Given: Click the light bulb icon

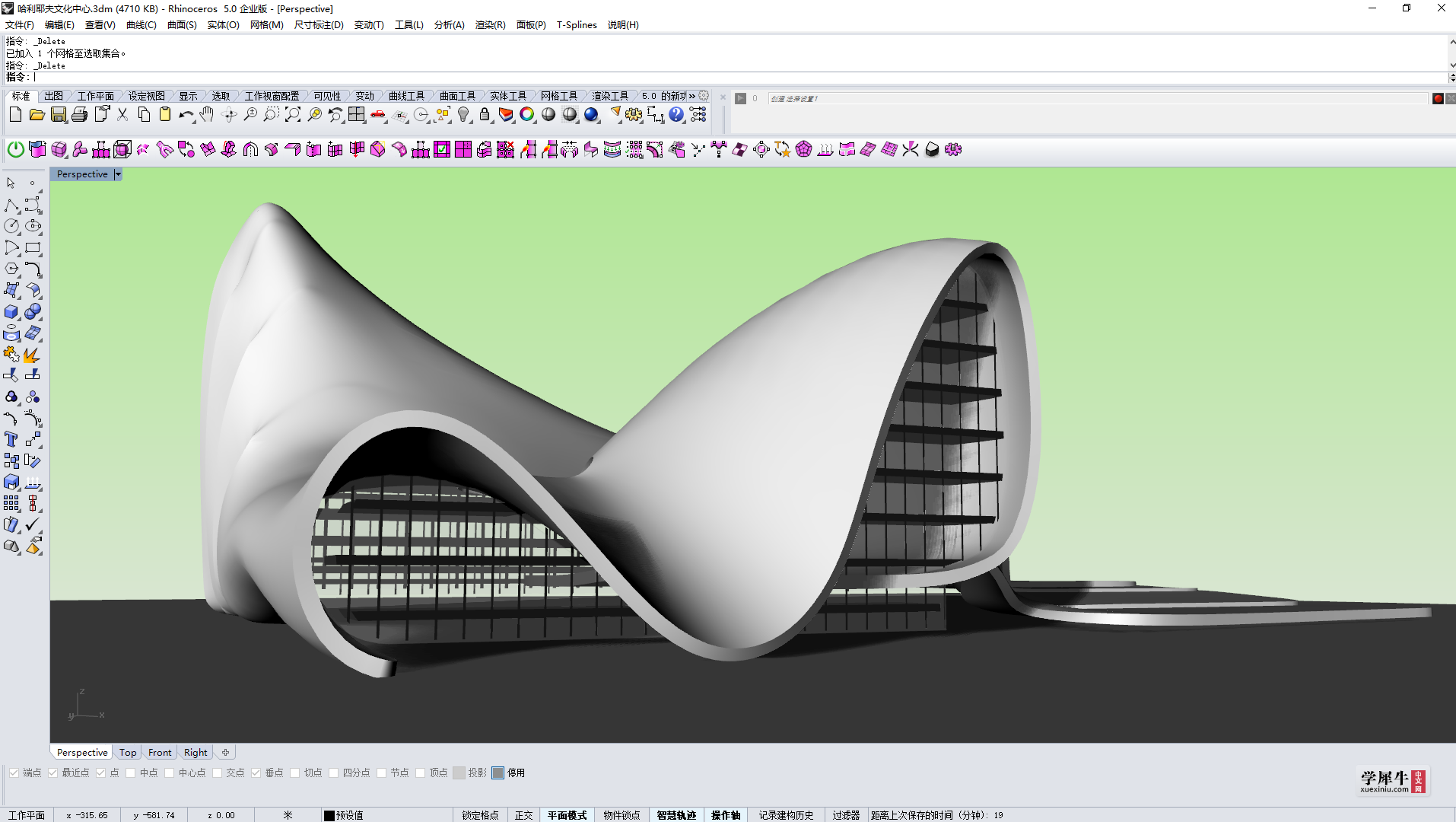Looking at the screenshot, I should click(463, 115).
